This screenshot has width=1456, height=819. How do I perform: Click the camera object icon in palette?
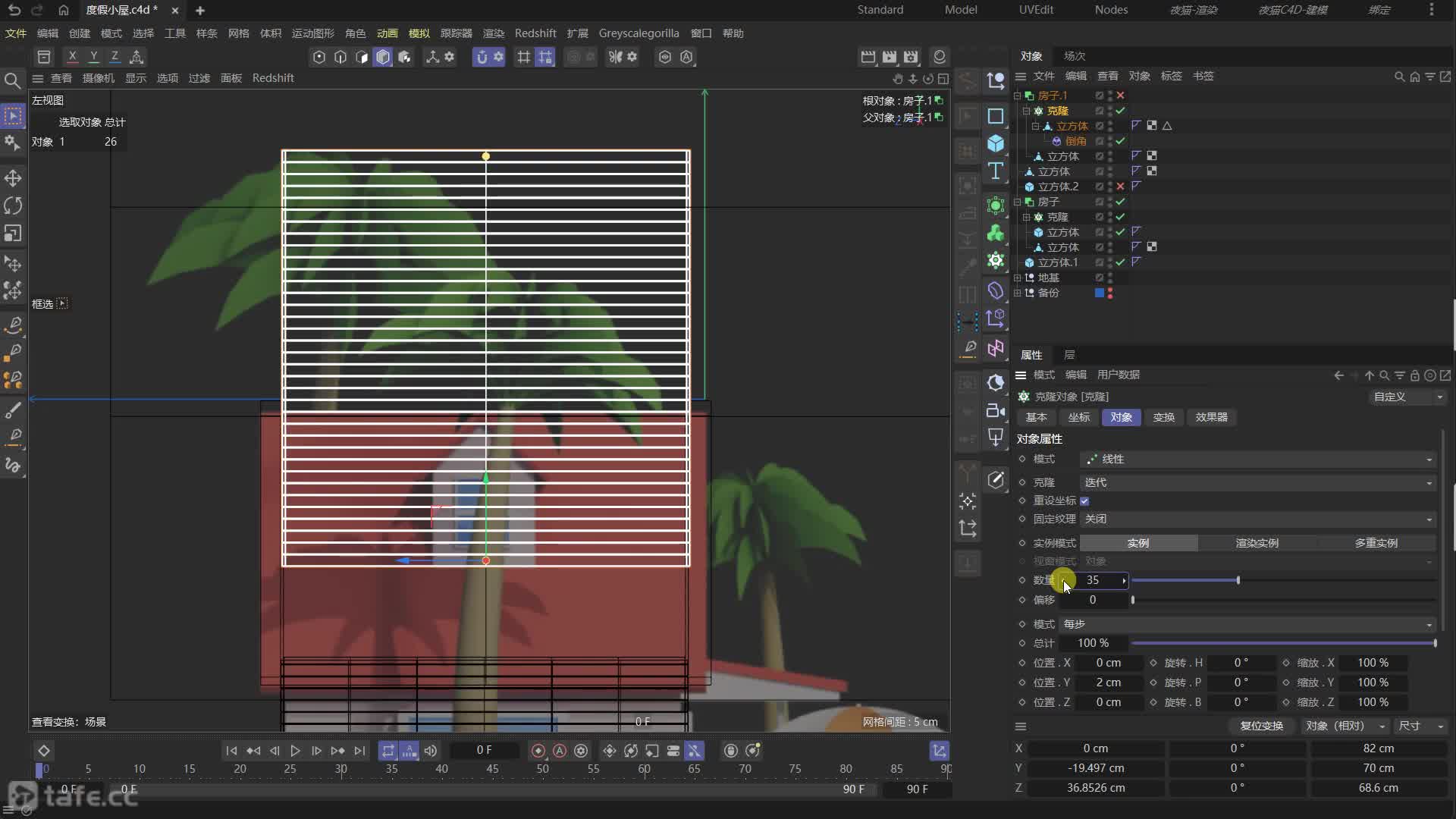point(996,410)
